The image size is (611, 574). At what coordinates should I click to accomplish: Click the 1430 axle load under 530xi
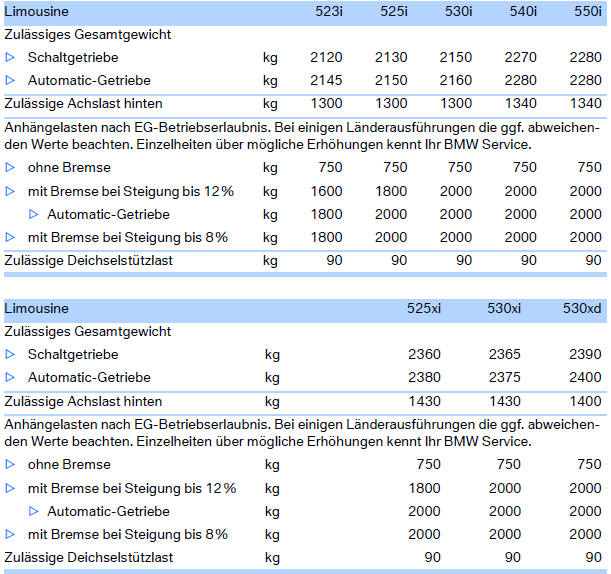pos(505,402)
